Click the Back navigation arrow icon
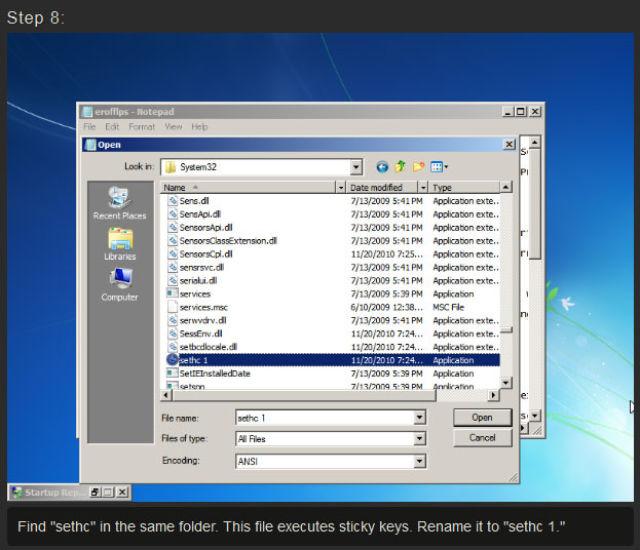Screen dimensions: 640x550 (x=382, y=167)
